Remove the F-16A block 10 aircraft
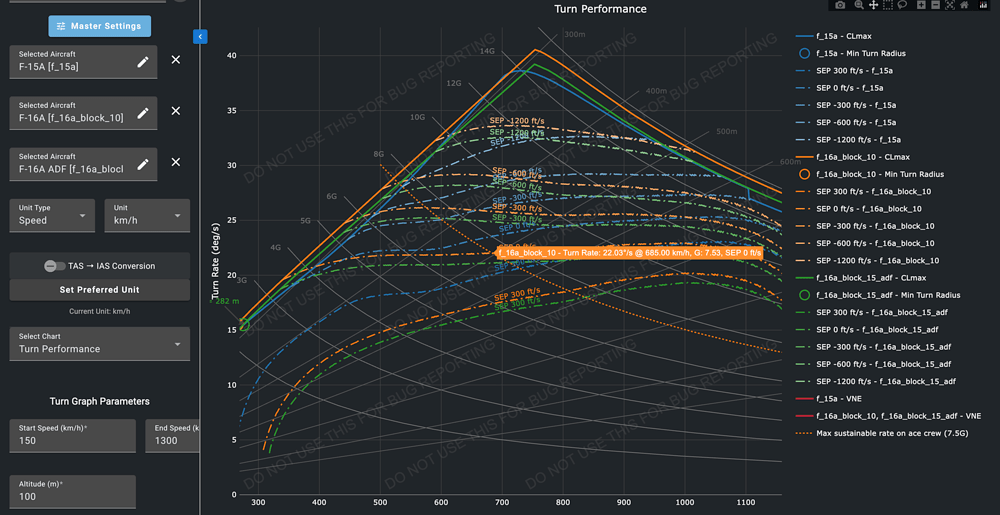 (176, 112)
